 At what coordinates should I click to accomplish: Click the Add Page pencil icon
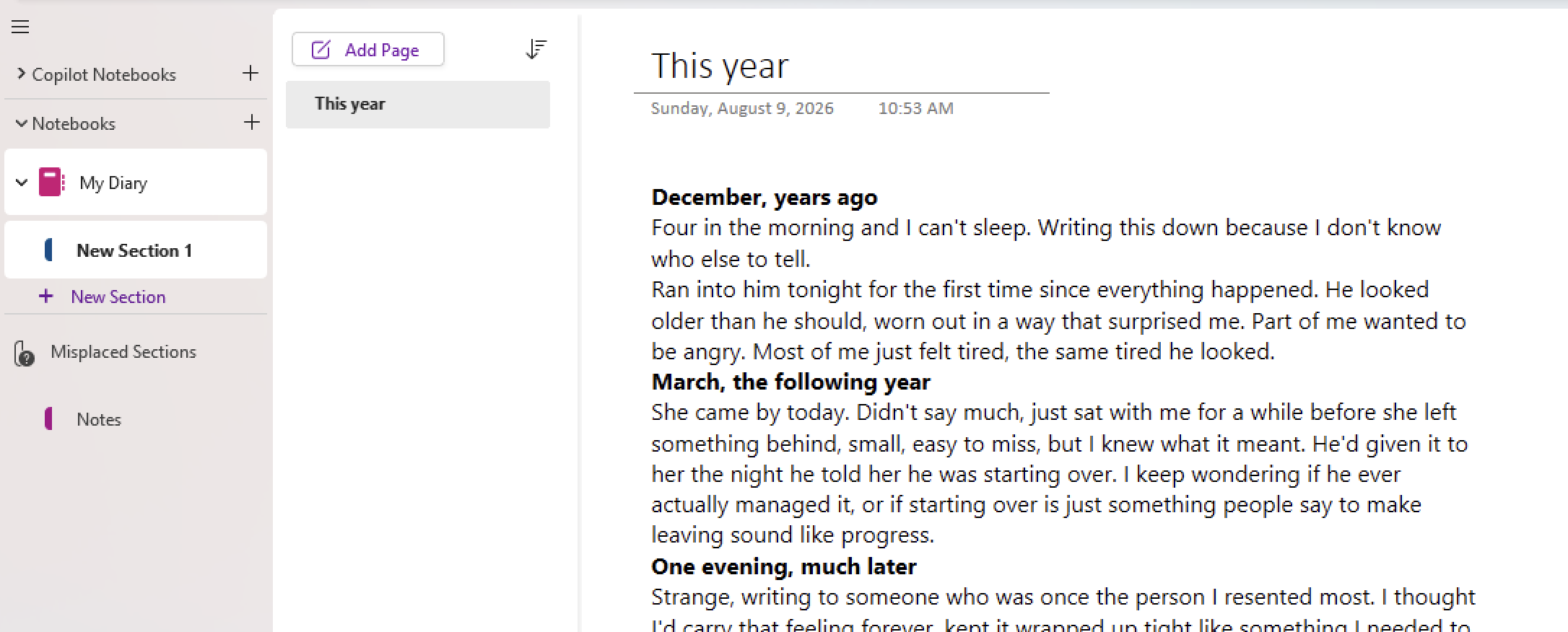[321, 50]
